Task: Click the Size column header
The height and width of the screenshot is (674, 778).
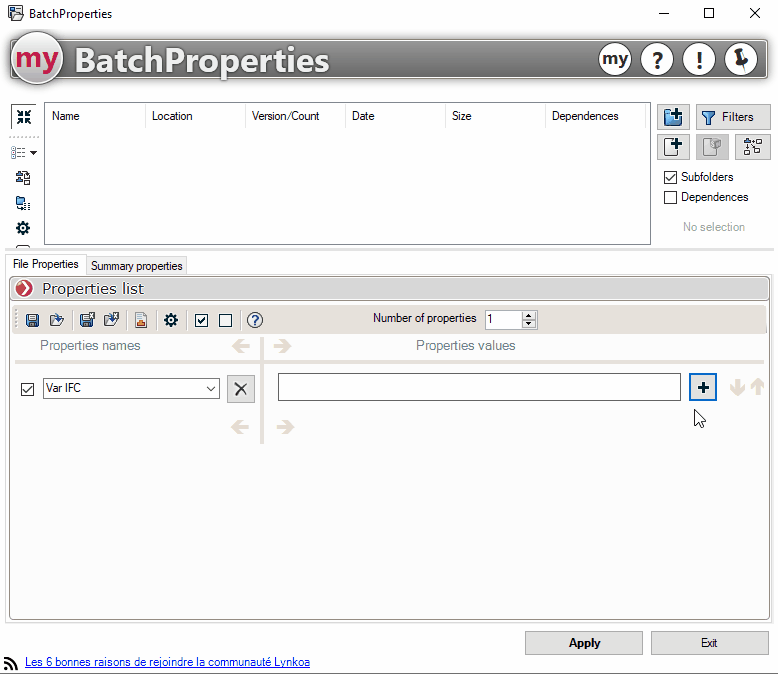Action: pos(495,116)
